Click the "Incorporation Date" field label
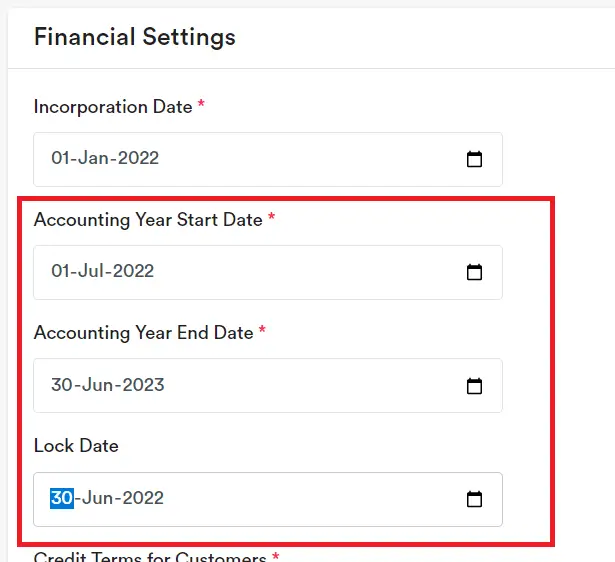This screenshot has height=562, width=615. click(113, 107)
